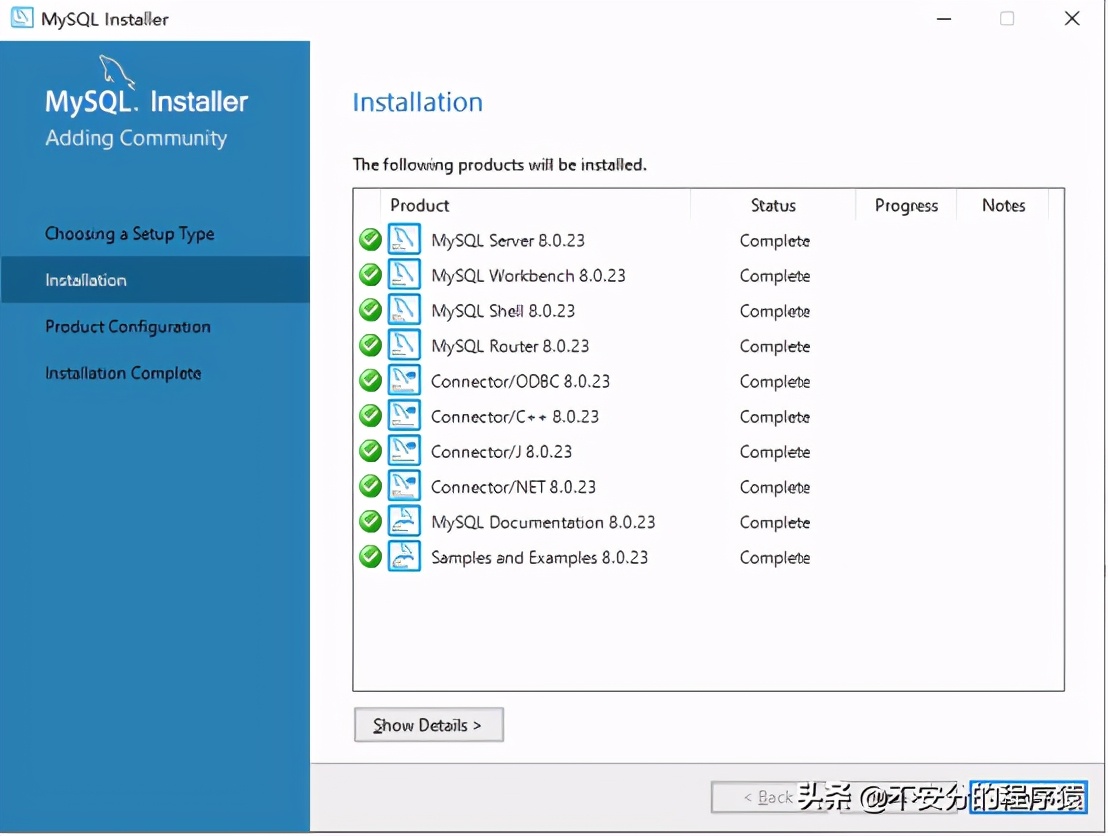This screenshot has width=1108, height=836.
Task: Click the Complete status of Connector/J
Action: (775, 452)
